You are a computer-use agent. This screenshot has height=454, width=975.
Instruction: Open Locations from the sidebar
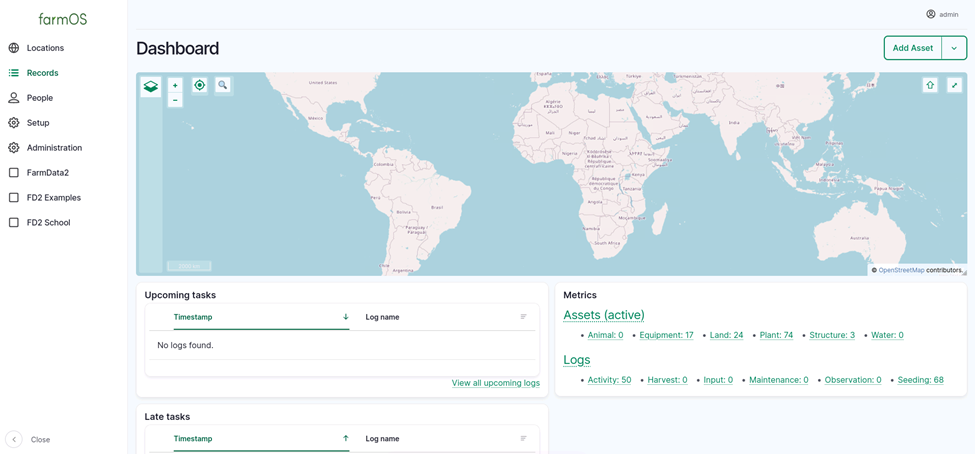pos(45,48)
